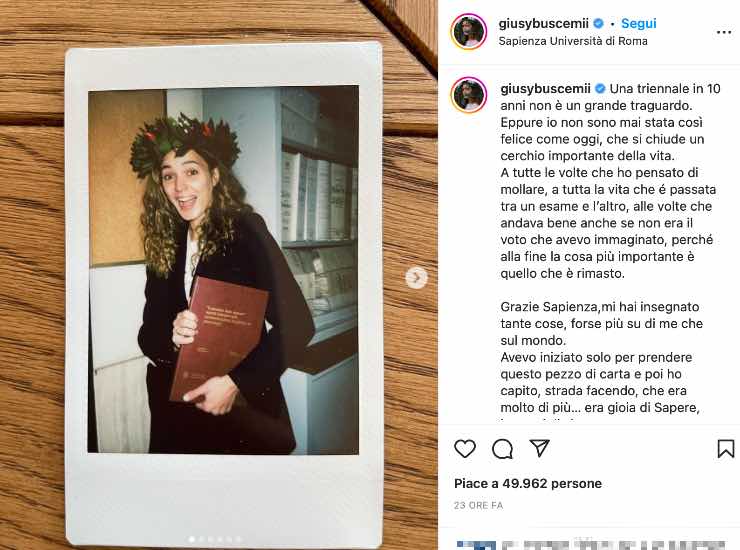
Task: Click the Segui follow button
Action: 639,23
